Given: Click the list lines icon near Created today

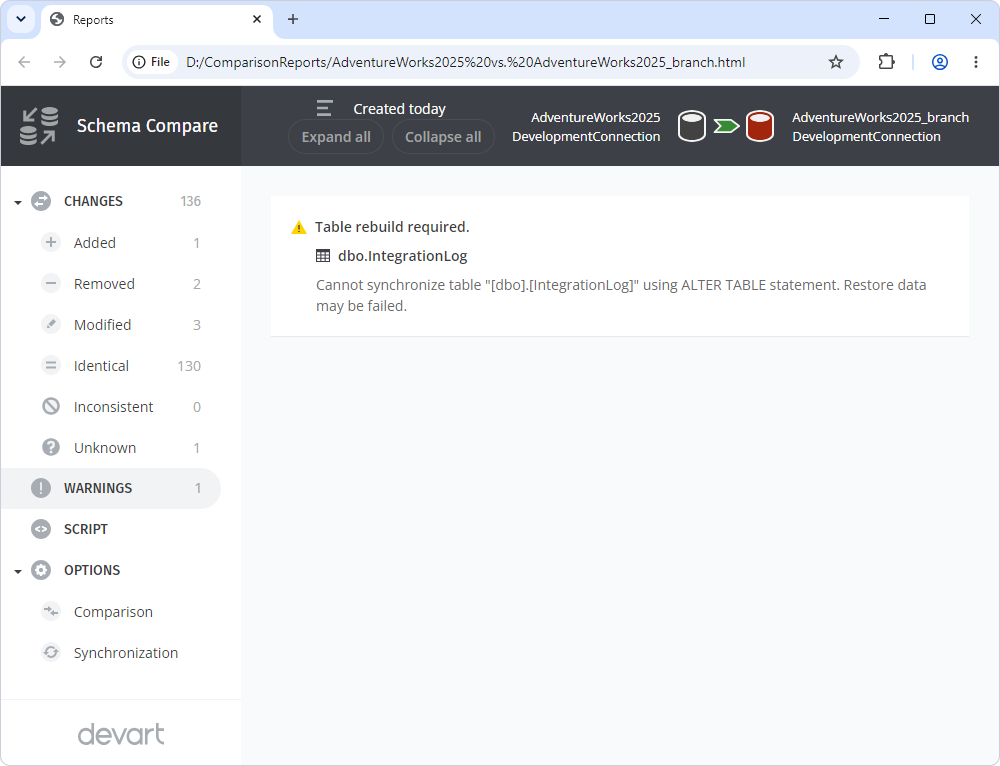Looking at the screenshot, I should tap(325, 108).
